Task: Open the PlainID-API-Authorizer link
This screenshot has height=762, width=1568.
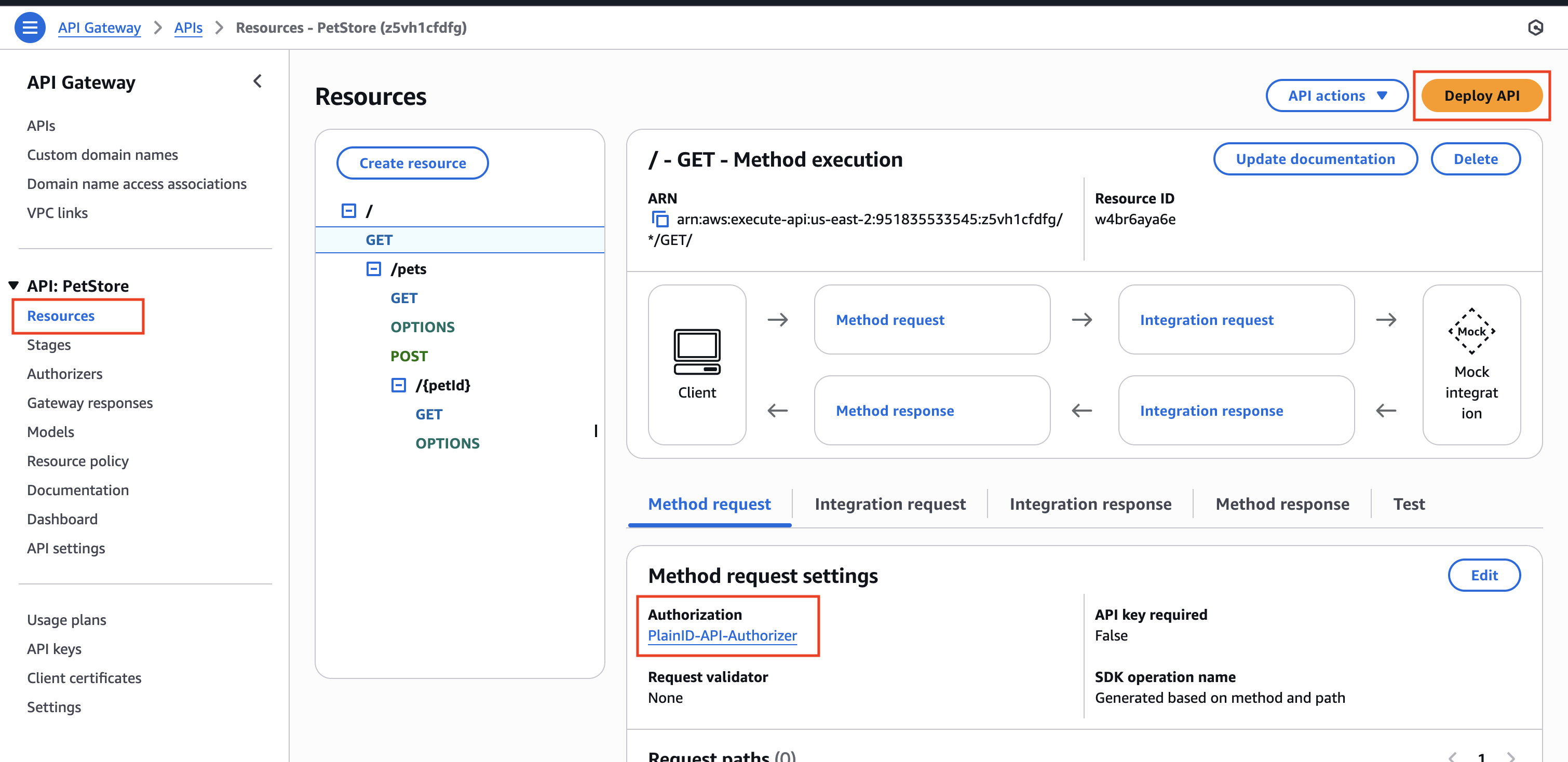Action: coord(722,635)
